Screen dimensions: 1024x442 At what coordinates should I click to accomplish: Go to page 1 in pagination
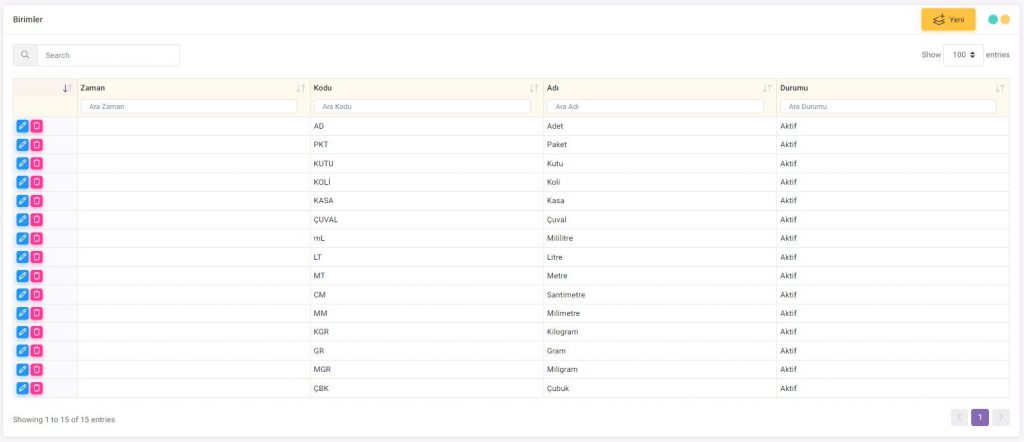coord(980,417)
